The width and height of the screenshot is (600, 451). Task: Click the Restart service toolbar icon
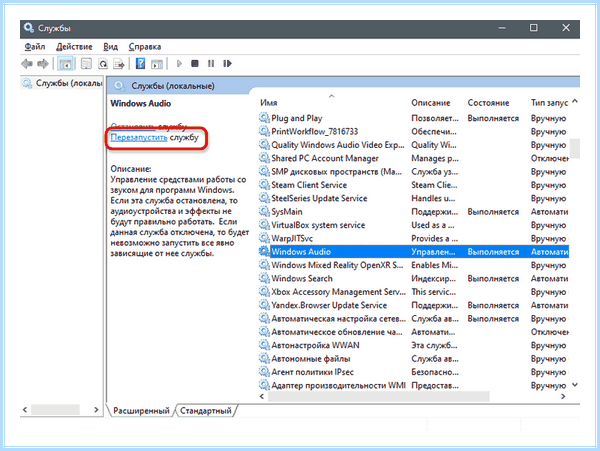tap(227, 63)
